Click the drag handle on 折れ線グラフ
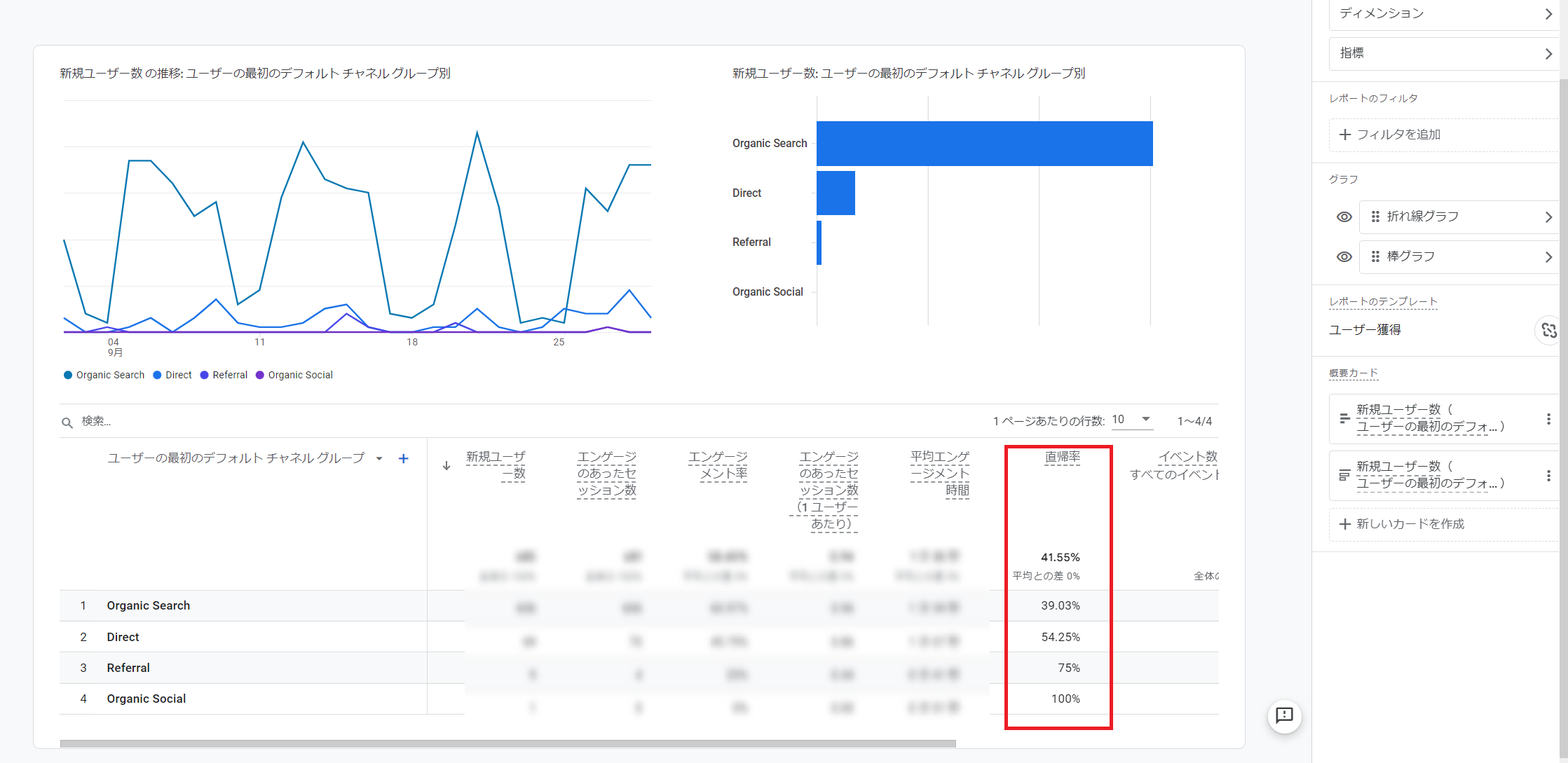This screenshot has width=1568, height=763. click(x=1375, y=216)
